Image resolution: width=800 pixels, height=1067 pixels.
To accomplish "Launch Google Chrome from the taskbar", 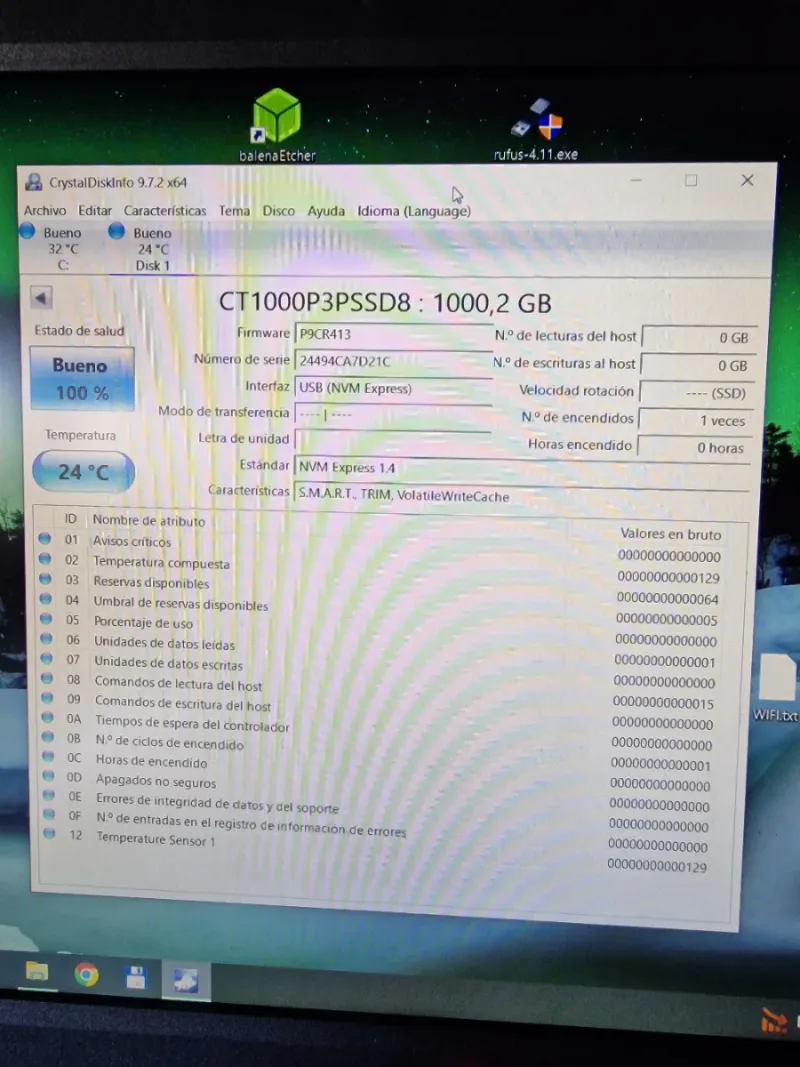I will coord(86,975).
